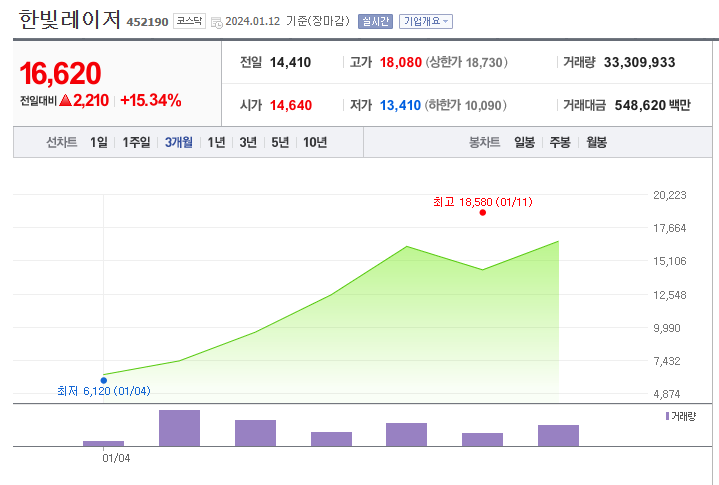Viewport: 719px width, 485px height.
Task: Click the +15.34% change rate
Action: [x=150, y=100]
